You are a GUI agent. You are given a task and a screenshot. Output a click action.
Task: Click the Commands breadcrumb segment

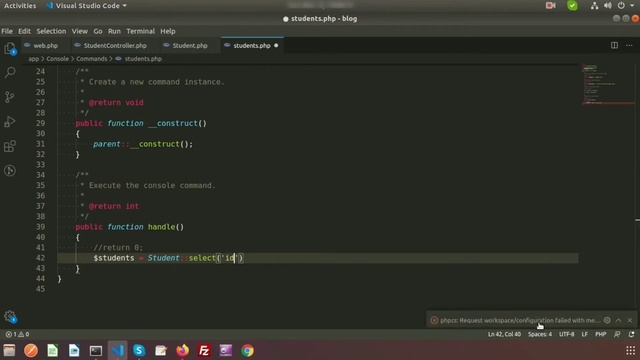point(92,59)
